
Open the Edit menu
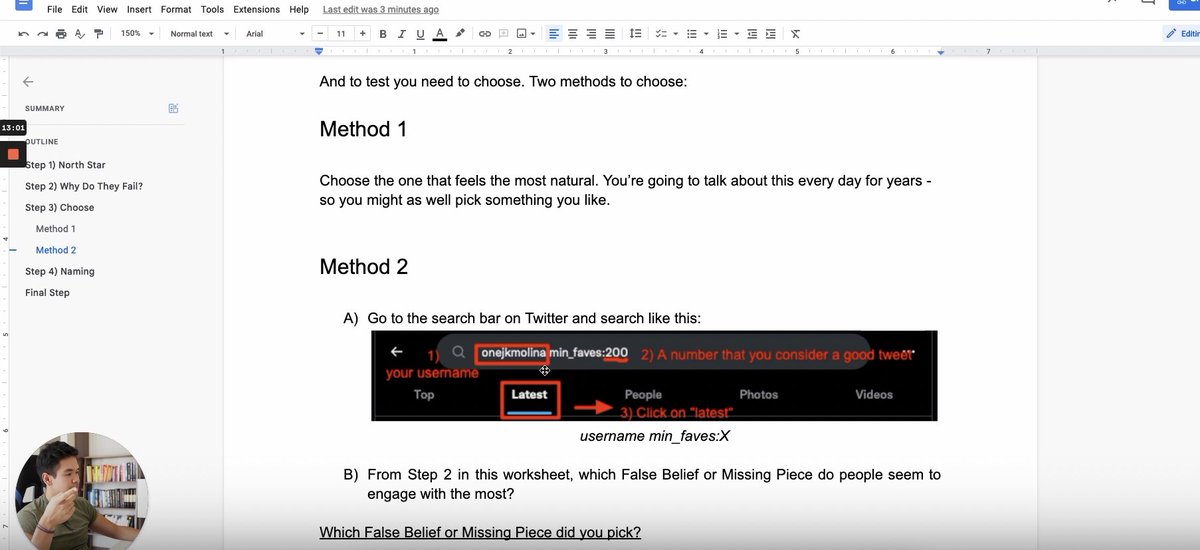[79, 9]
